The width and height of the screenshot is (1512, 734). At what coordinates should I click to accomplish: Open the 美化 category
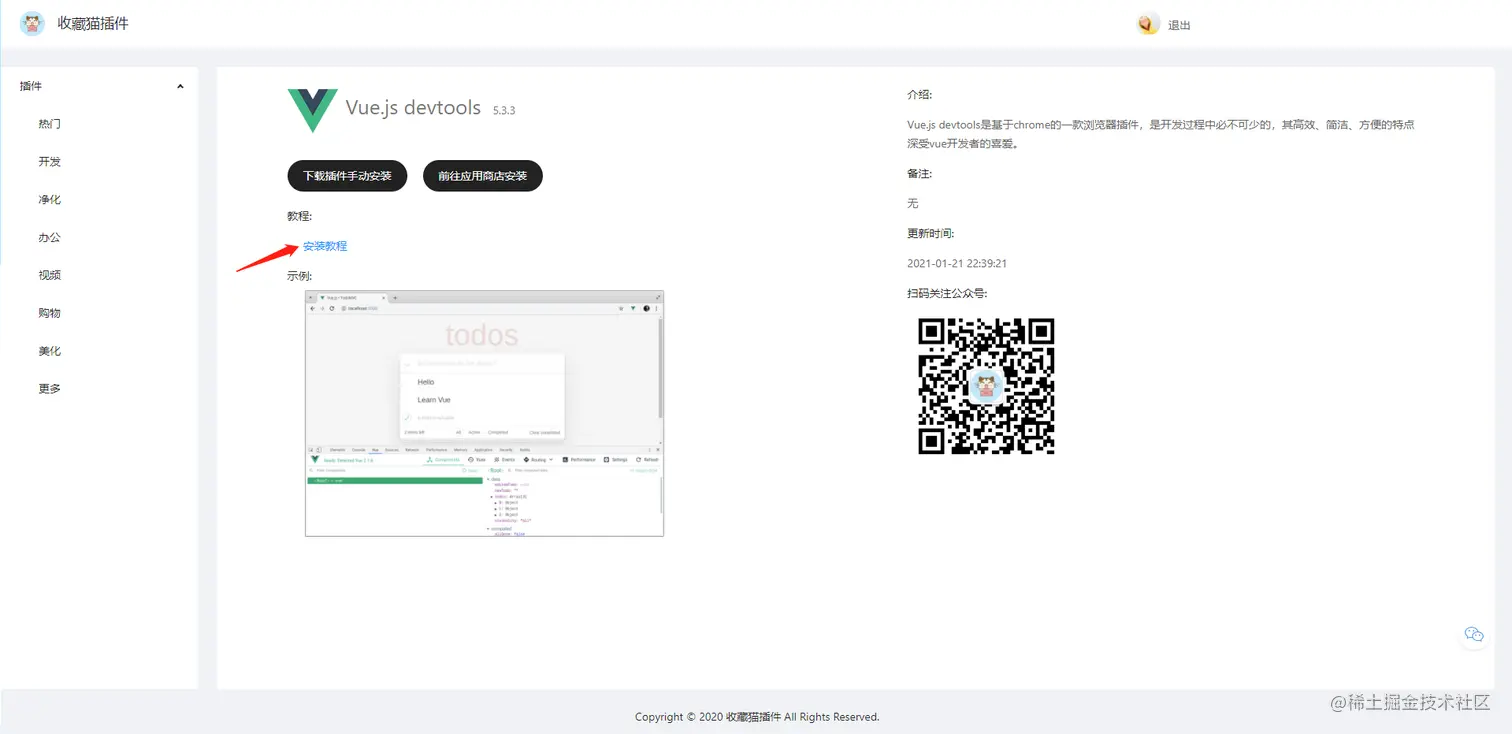click(x=50, y=351)
